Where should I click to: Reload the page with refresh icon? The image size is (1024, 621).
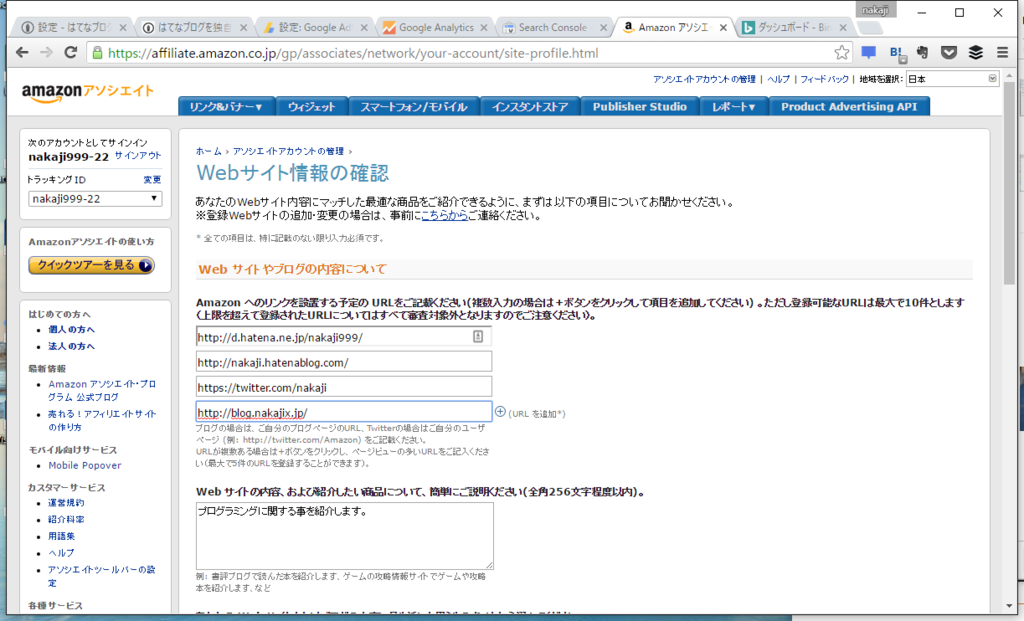pos(71,53)
